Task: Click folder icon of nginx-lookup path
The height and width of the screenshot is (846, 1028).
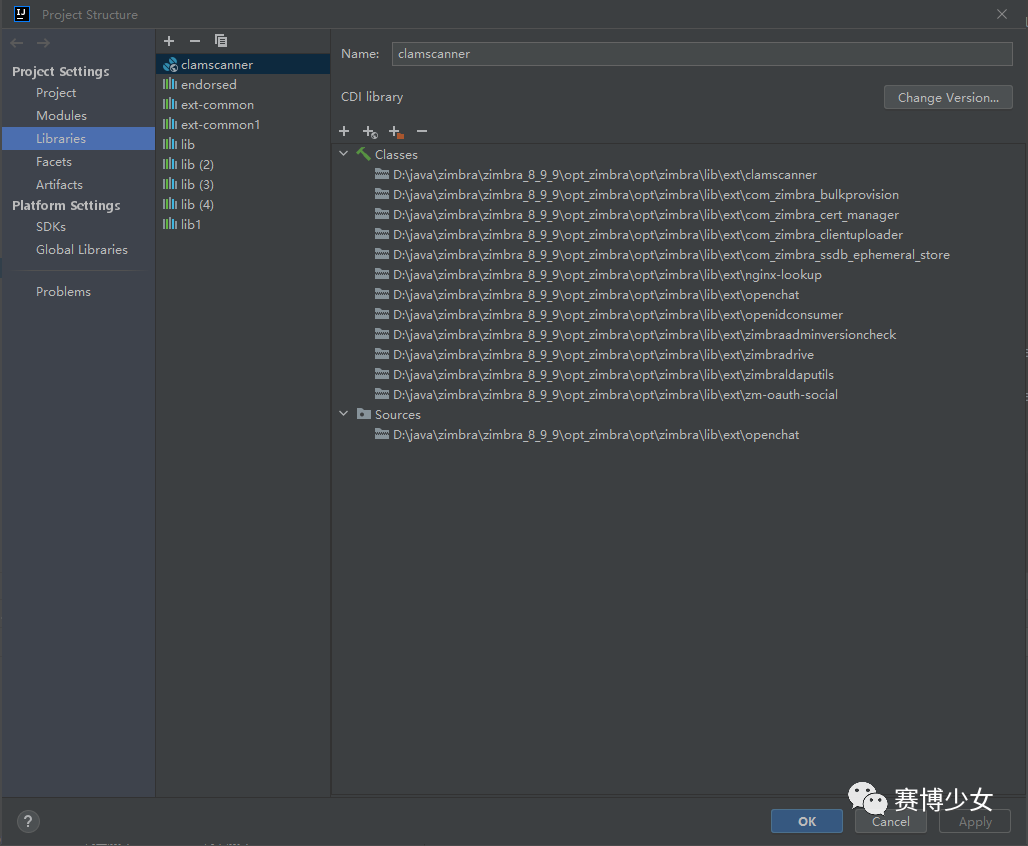Action: [382, 274]
